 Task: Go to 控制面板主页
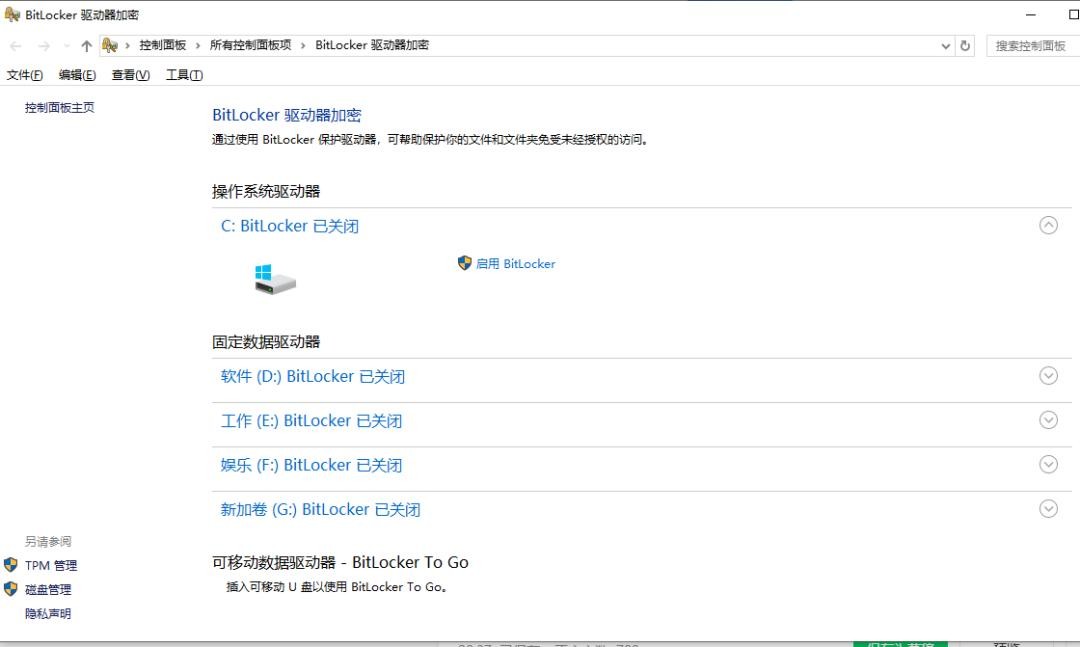tap(60, 108)
